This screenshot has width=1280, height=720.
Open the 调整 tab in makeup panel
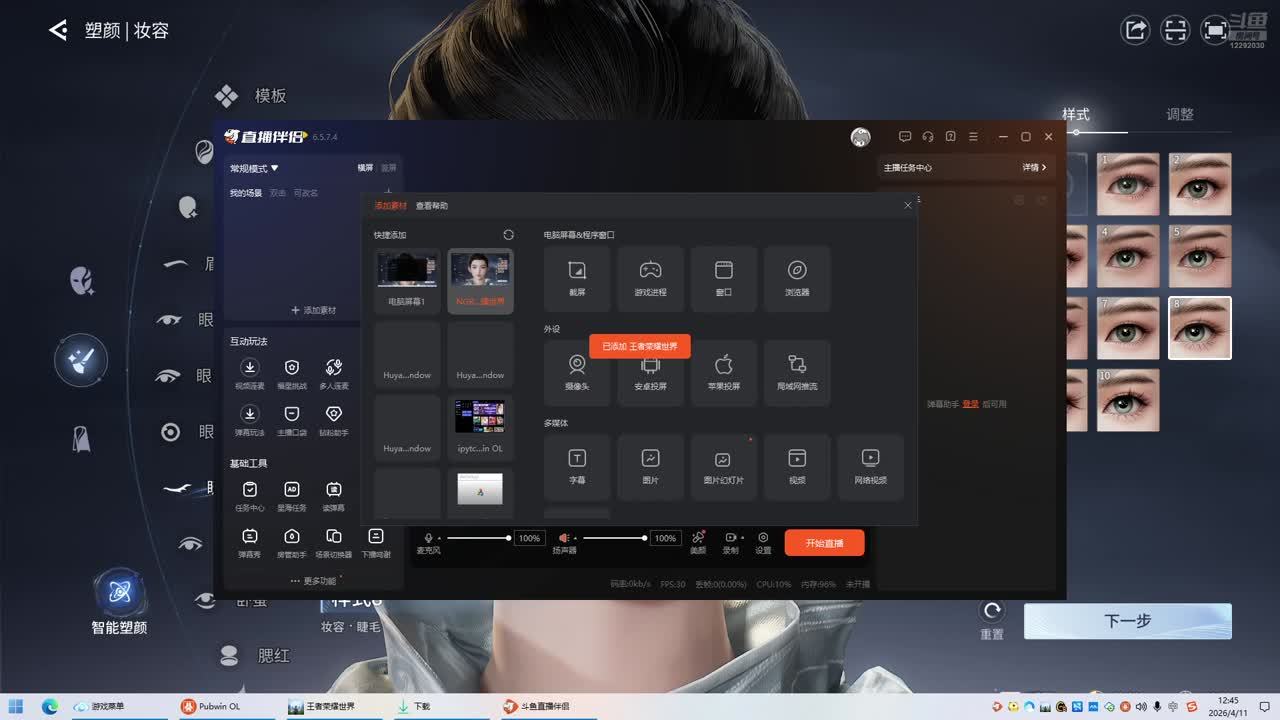pos(1180,115)
